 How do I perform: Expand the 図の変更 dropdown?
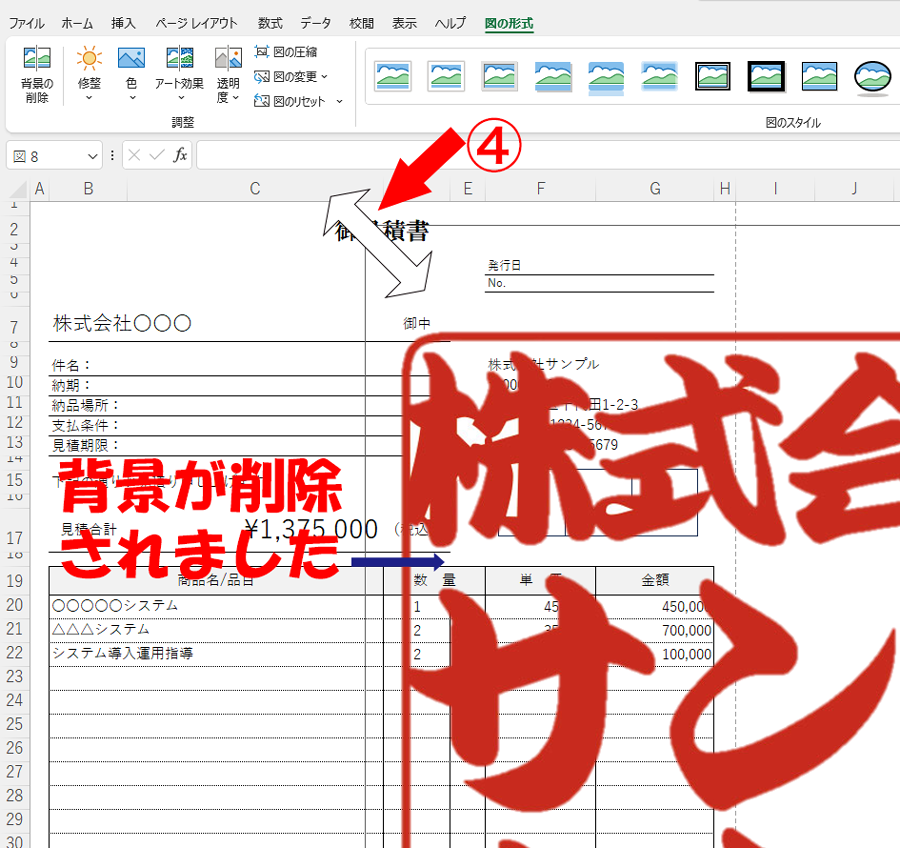click(325, 77)
